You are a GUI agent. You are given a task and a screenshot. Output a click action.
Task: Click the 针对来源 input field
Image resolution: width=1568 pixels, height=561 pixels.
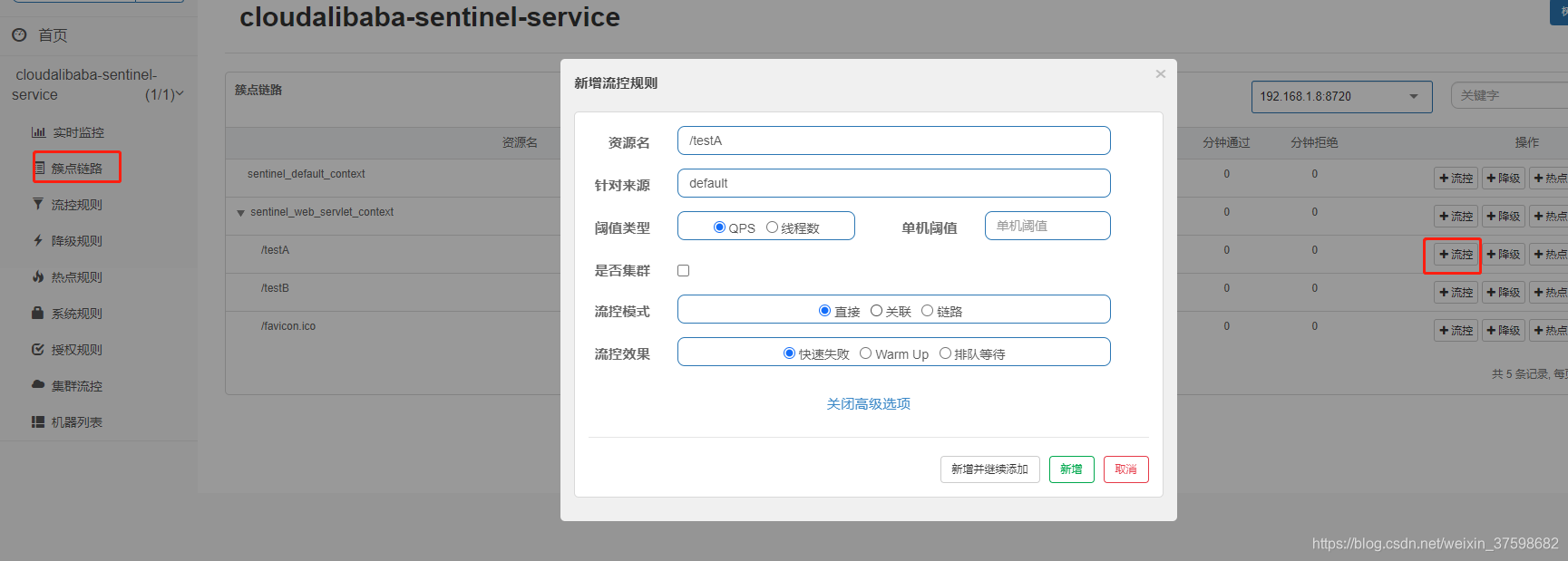coord(893,183)
